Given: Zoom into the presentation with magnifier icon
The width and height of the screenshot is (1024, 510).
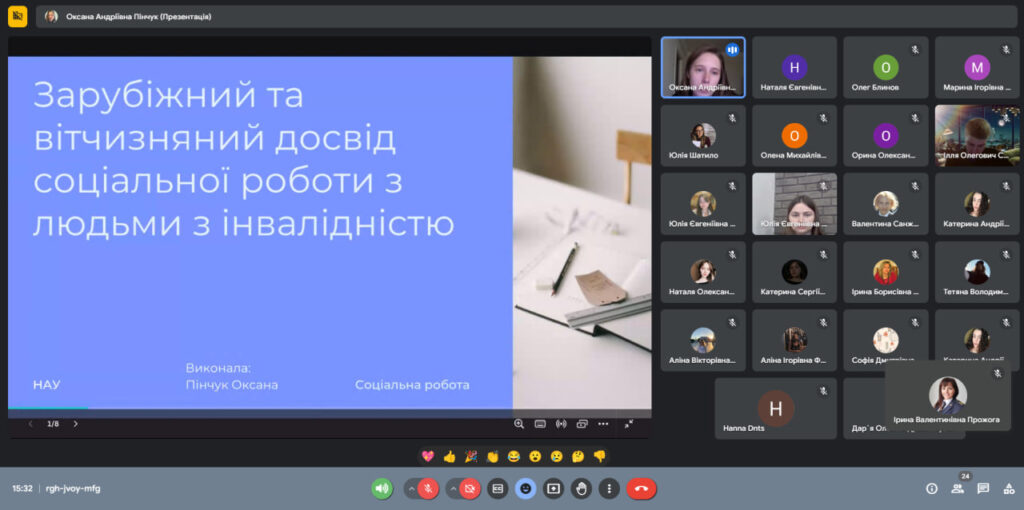Looking at the screenshot, I should click(519, 424).
